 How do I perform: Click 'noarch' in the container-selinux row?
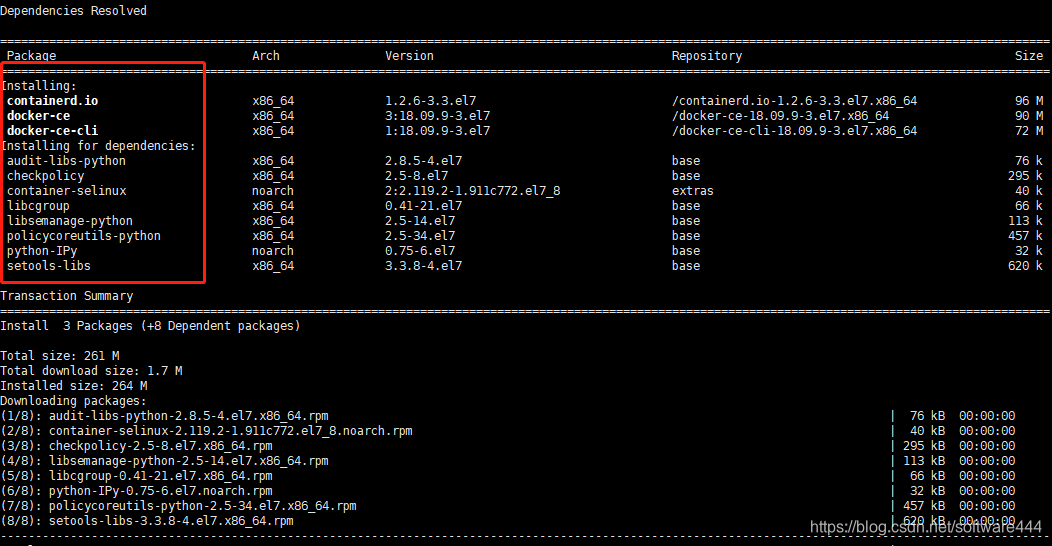click(x=273, y=190)
